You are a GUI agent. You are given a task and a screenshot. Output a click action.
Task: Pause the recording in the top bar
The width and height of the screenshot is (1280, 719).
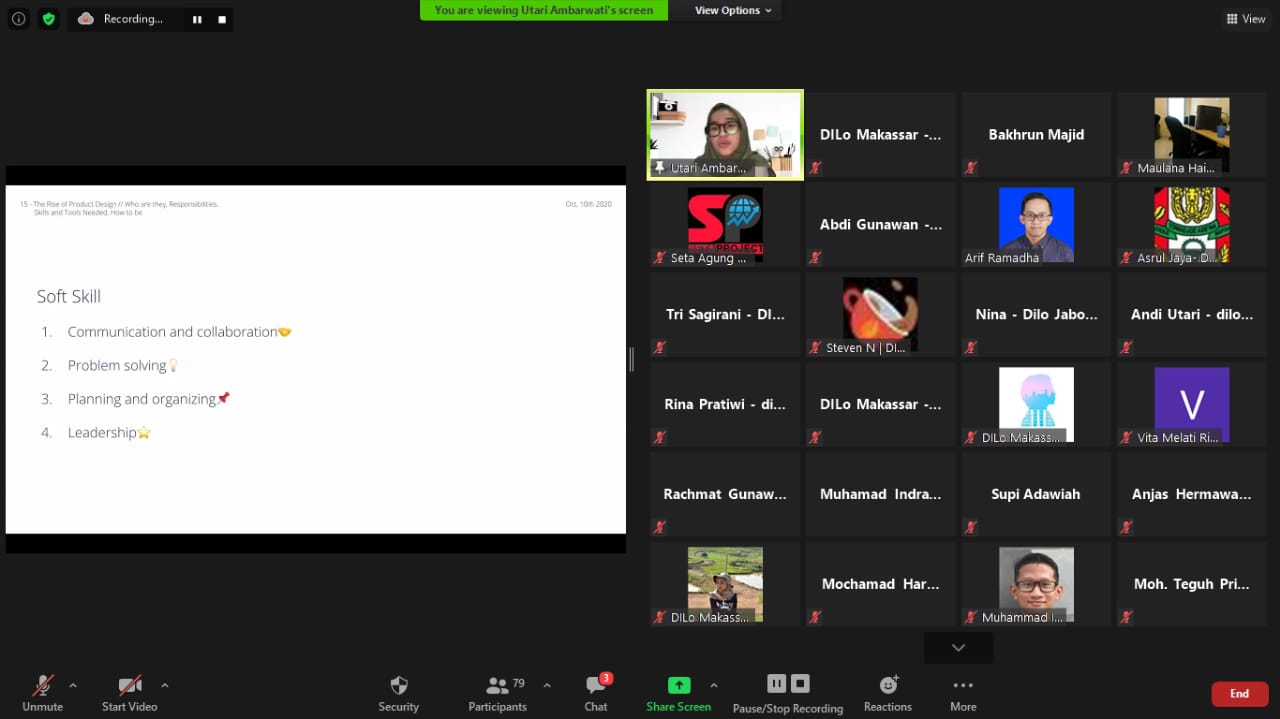[x=197, y=19]
